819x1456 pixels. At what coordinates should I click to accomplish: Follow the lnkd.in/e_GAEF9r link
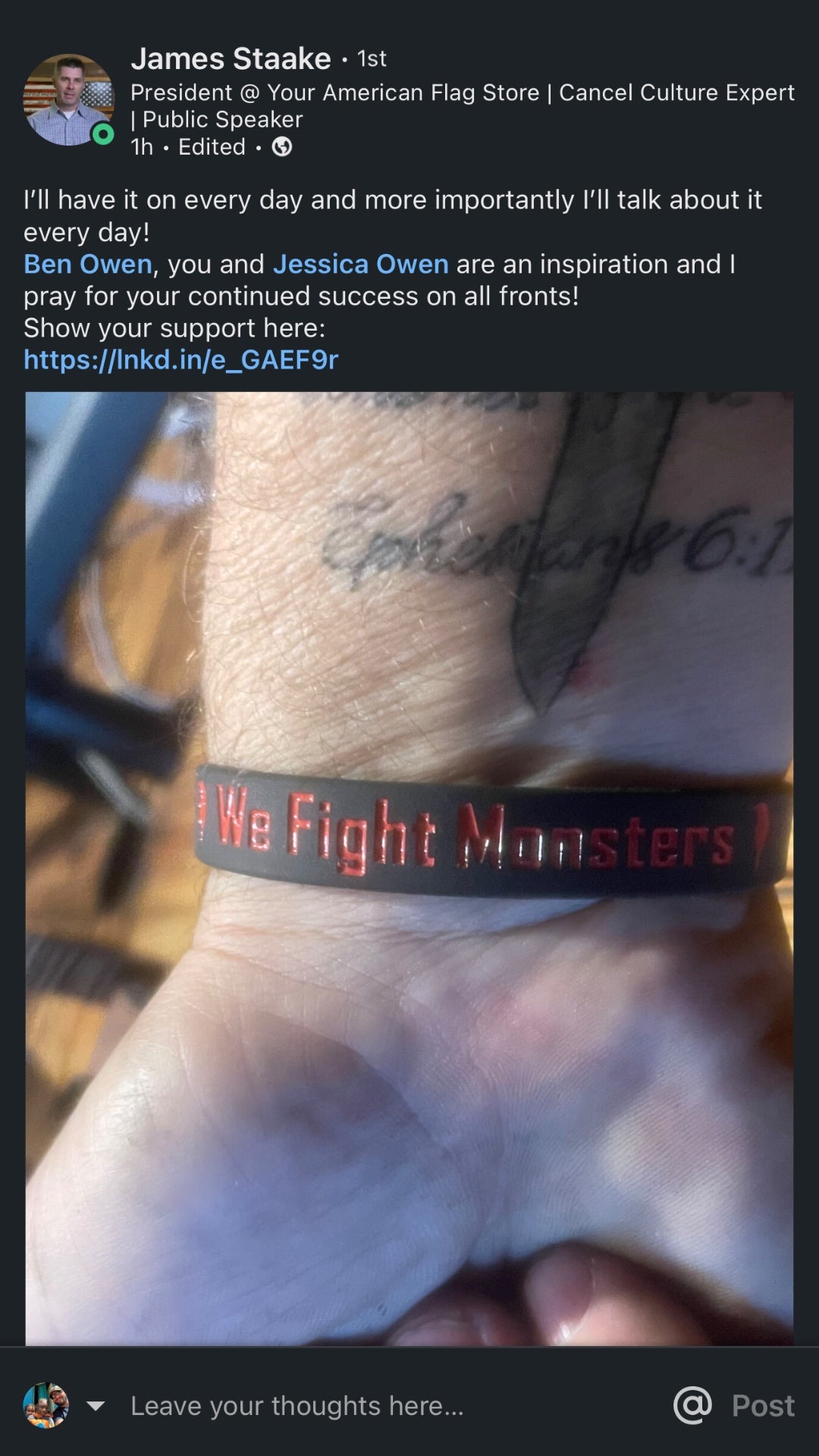point(180,359)
